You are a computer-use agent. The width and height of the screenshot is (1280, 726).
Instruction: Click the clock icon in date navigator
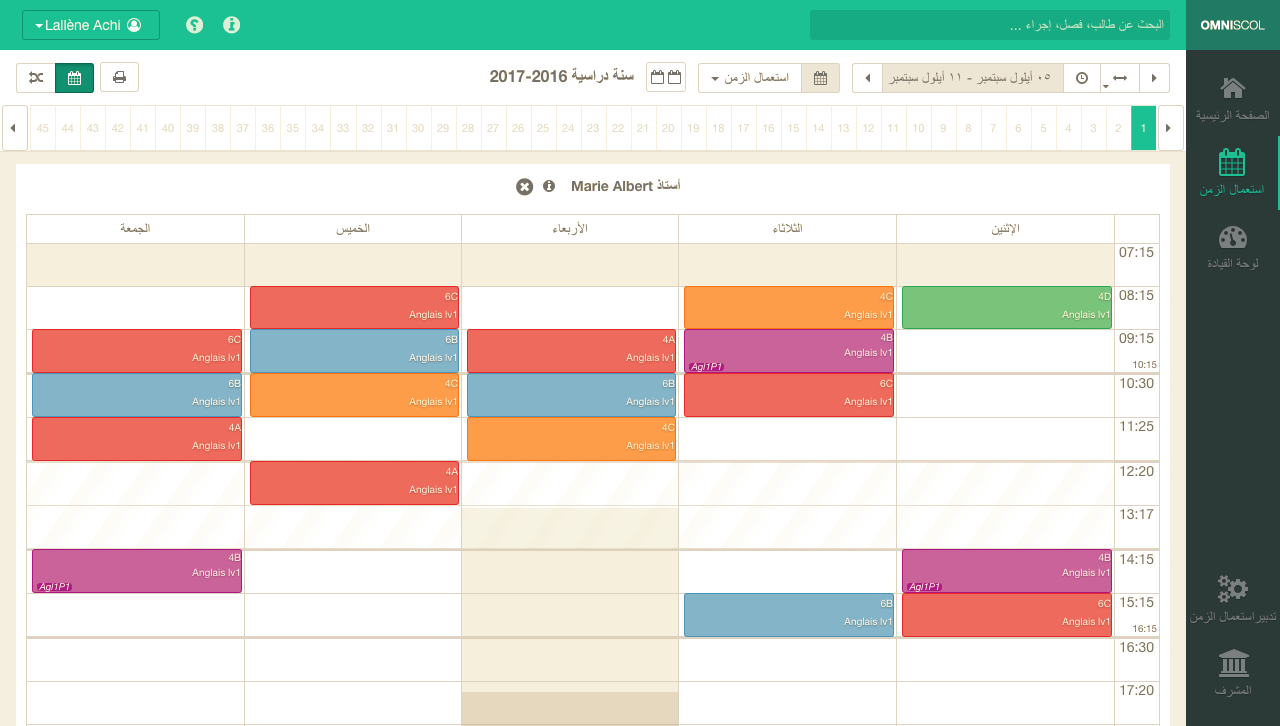pos(1081,78)
